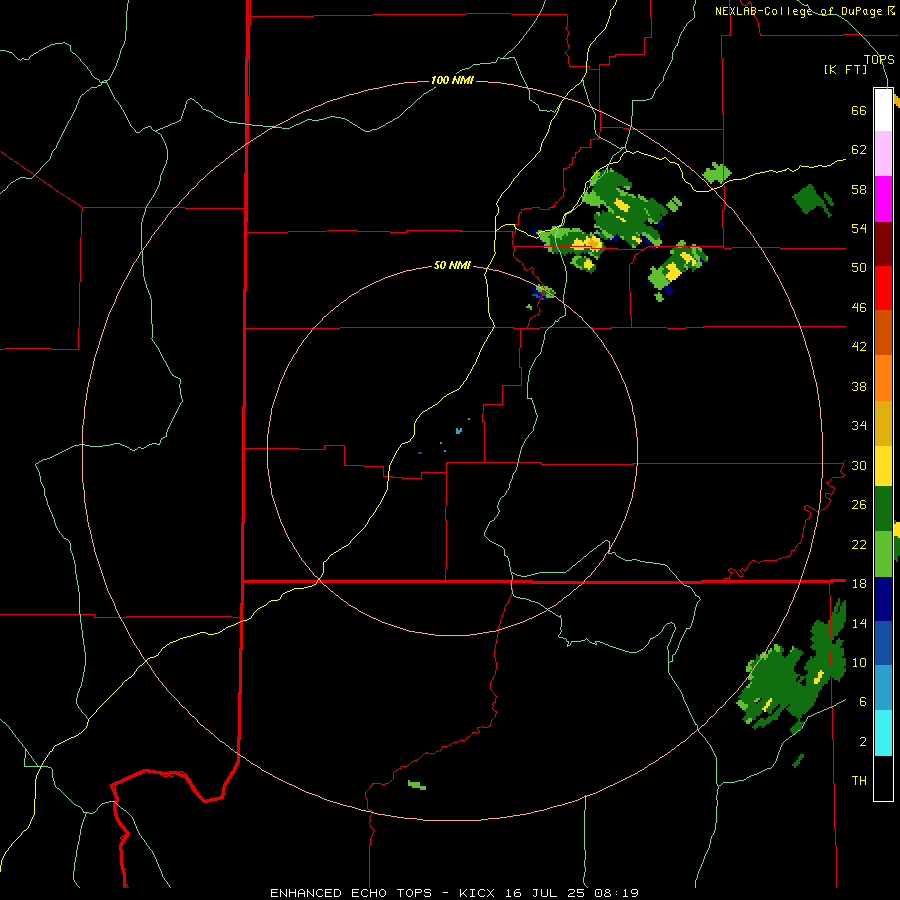Click the dark green legend swatch
Image resolution: width=900 pixels, height=900 pixels.
coord(883,509)
